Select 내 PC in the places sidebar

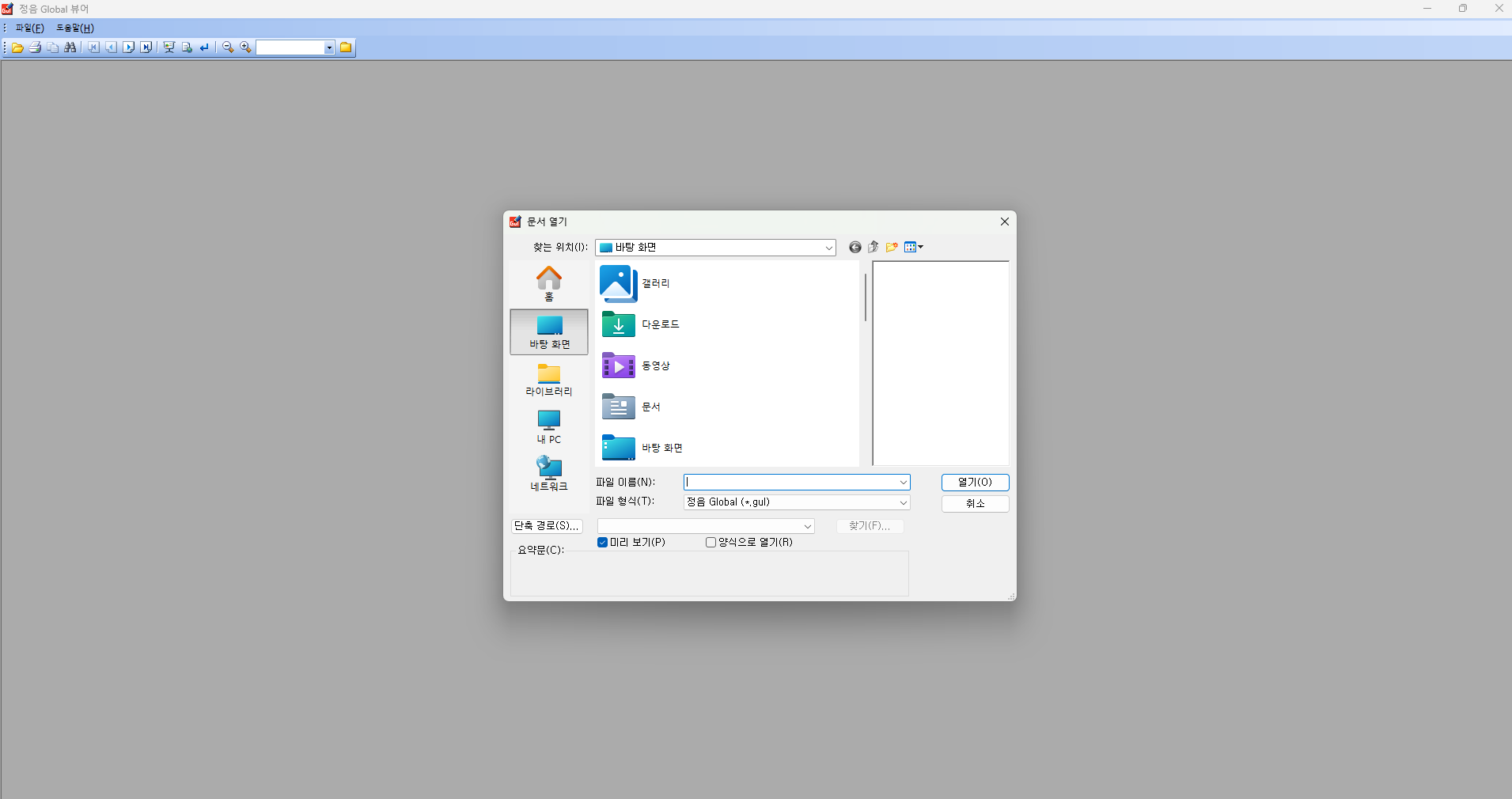click(549, 427)
